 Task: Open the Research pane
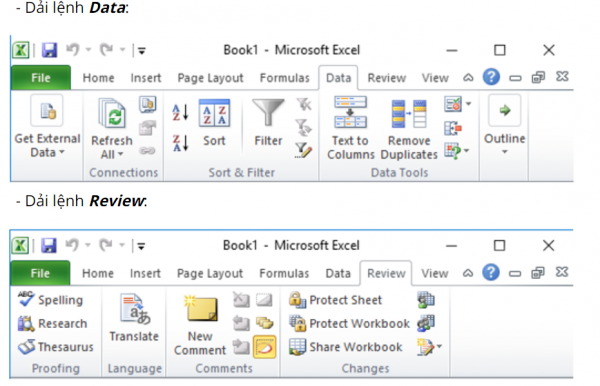coord(53,324)
